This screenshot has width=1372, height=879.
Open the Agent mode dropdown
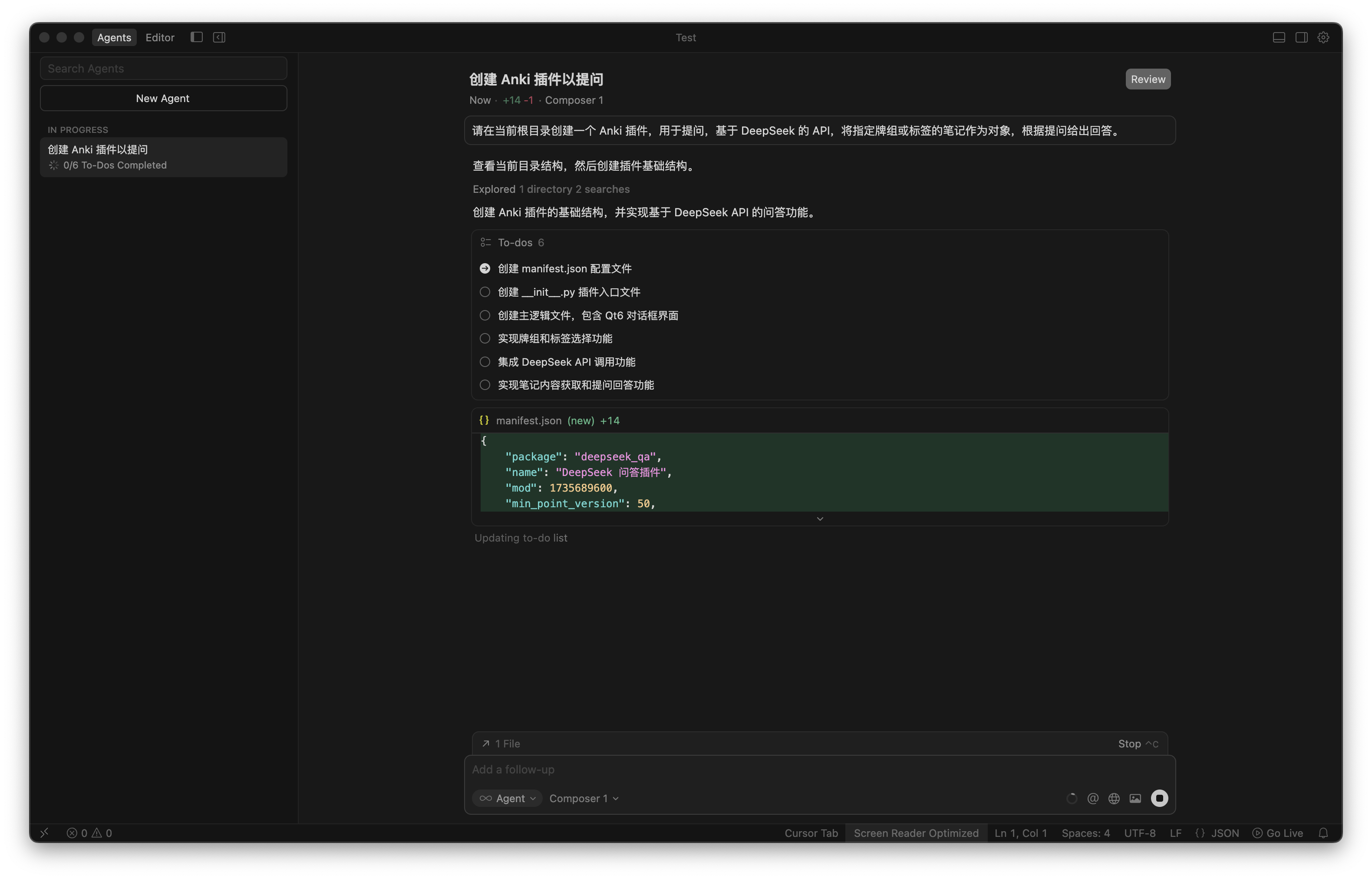point(507,799)
